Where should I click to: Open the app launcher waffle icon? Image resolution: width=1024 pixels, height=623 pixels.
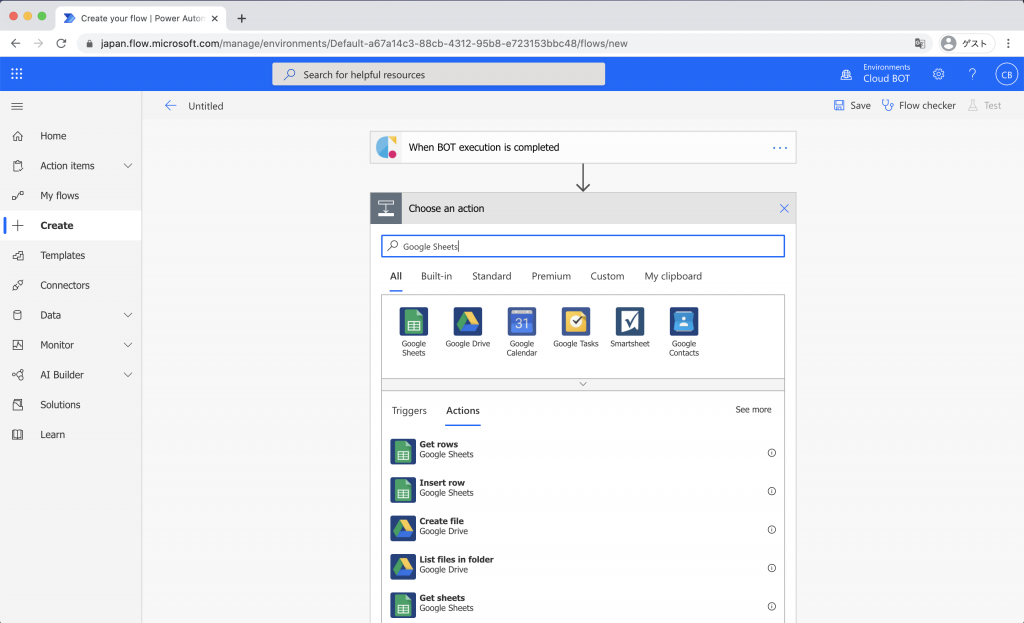coord(17,74)
